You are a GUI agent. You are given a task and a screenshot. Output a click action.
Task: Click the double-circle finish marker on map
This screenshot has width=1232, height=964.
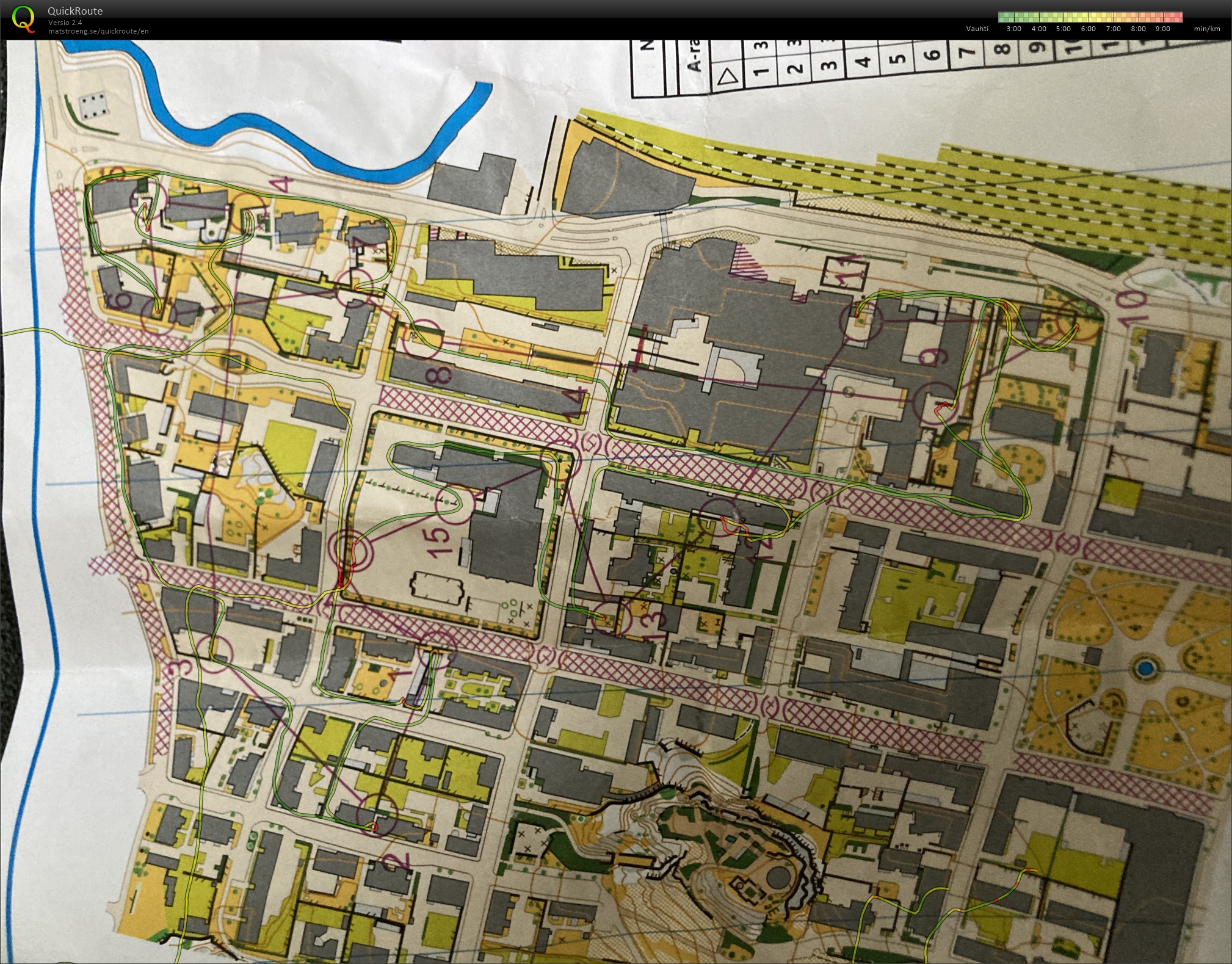(352, 550)
